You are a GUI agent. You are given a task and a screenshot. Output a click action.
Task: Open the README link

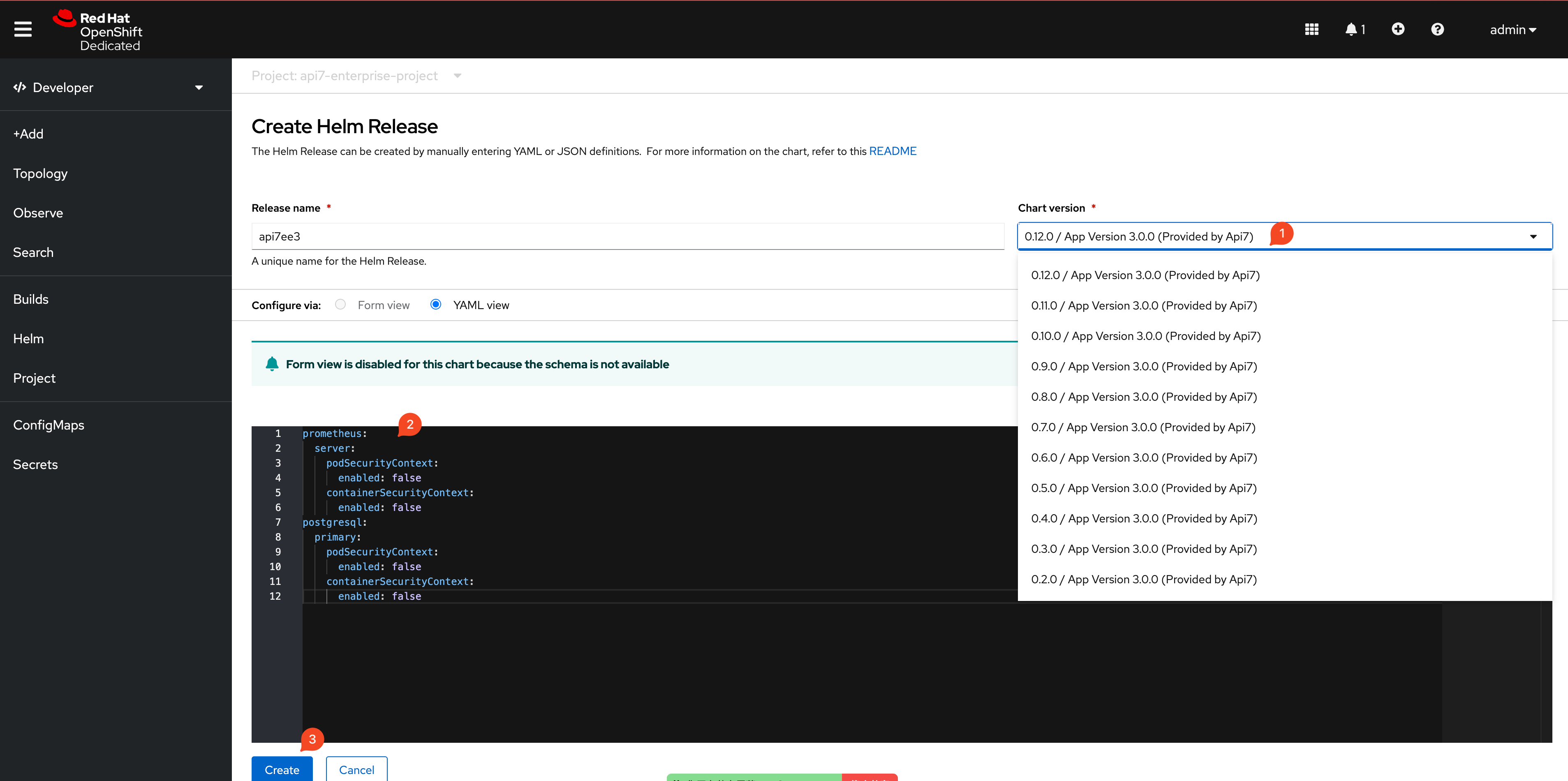click(893, 151)
